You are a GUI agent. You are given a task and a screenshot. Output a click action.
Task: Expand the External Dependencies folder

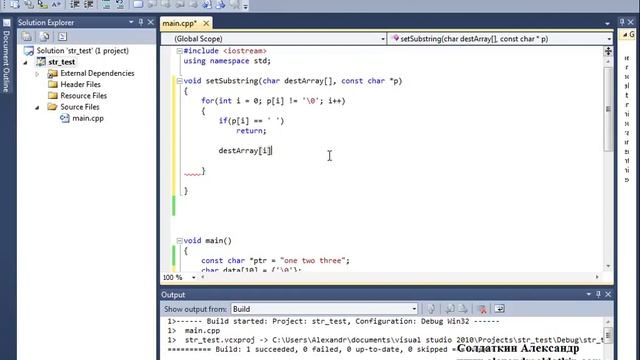(x=37, y=74)
